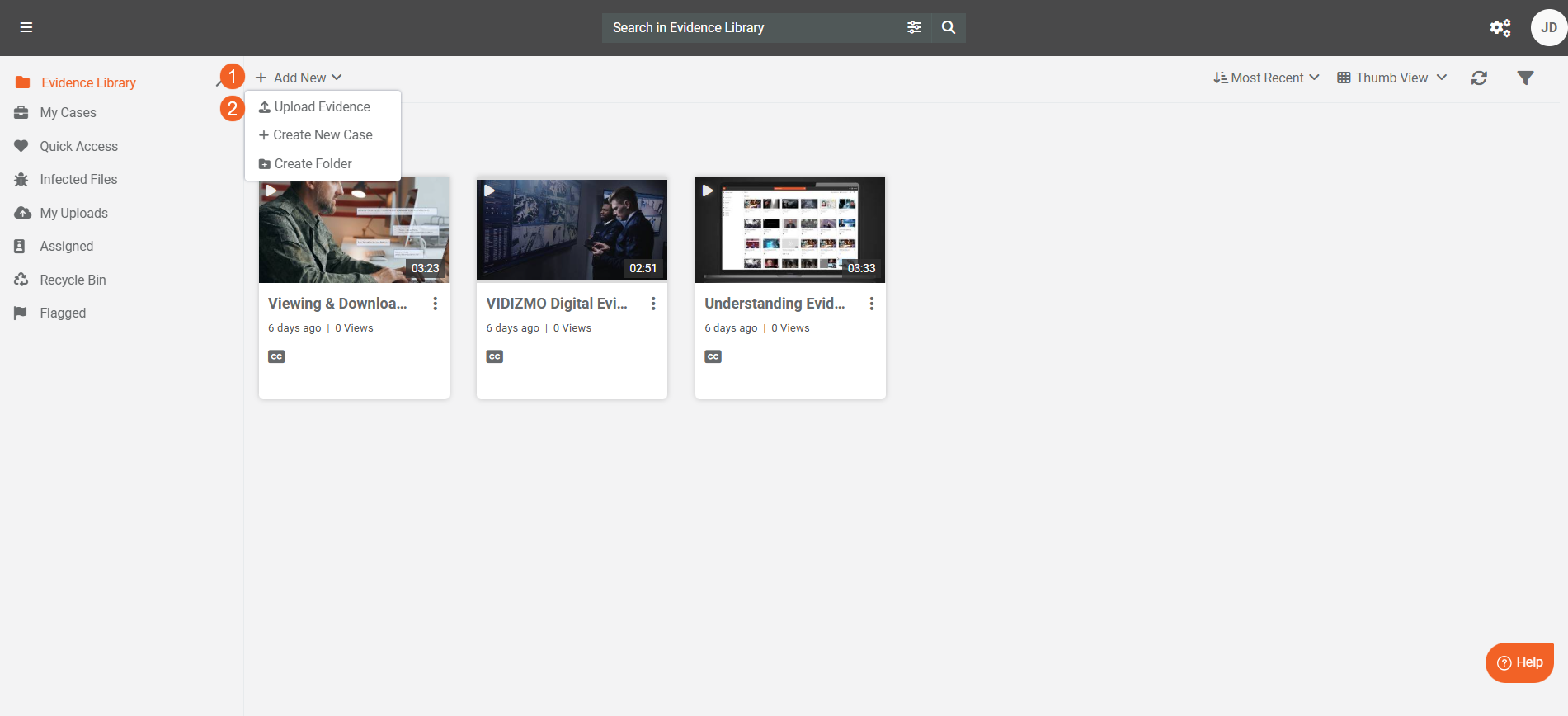Click the CC badge on Viewing & Download card
The height and width of the screenshot is (716, 1568).
[x=276, y=356]
